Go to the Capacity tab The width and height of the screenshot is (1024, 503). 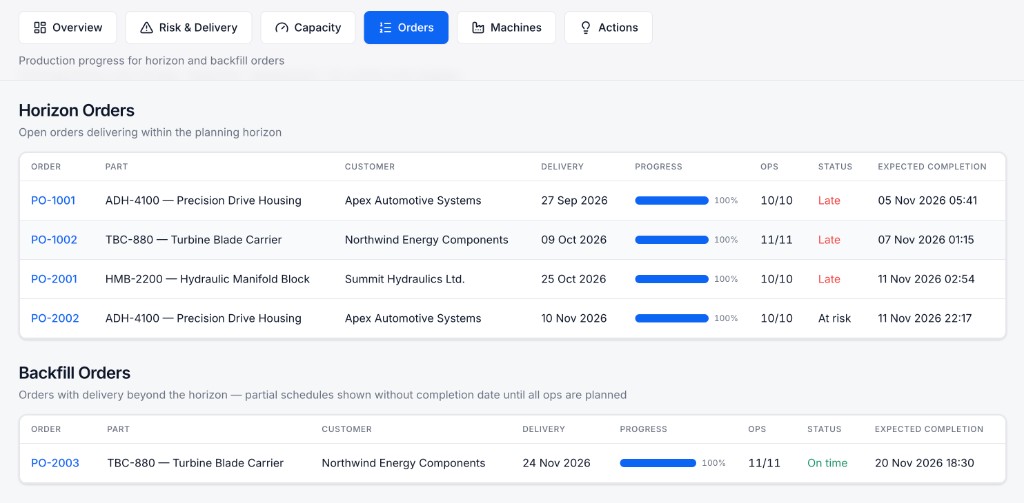pyautogui.click(x=308, y=27)
